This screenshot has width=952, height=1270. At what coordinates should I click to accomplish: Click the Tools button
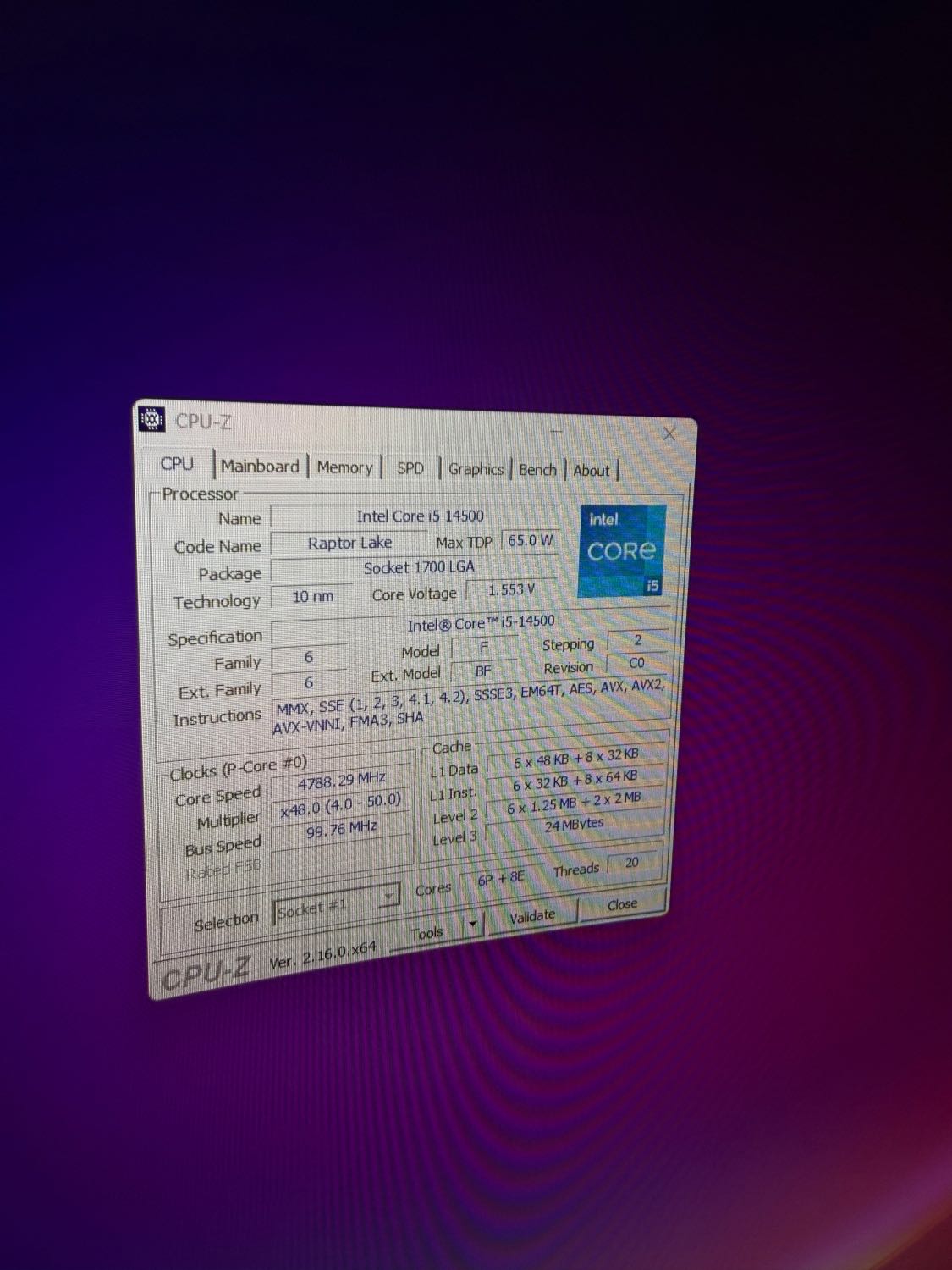pos(426,933)
